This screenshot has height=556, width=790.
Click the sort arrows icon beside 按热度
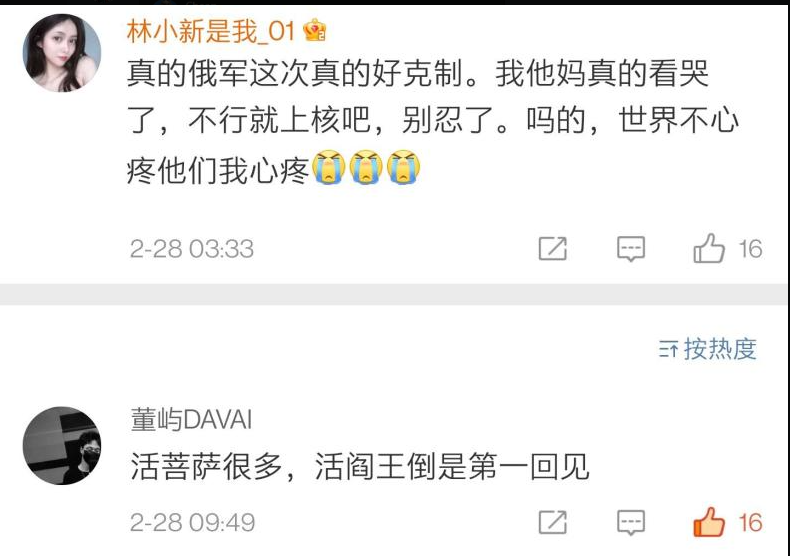668,349
